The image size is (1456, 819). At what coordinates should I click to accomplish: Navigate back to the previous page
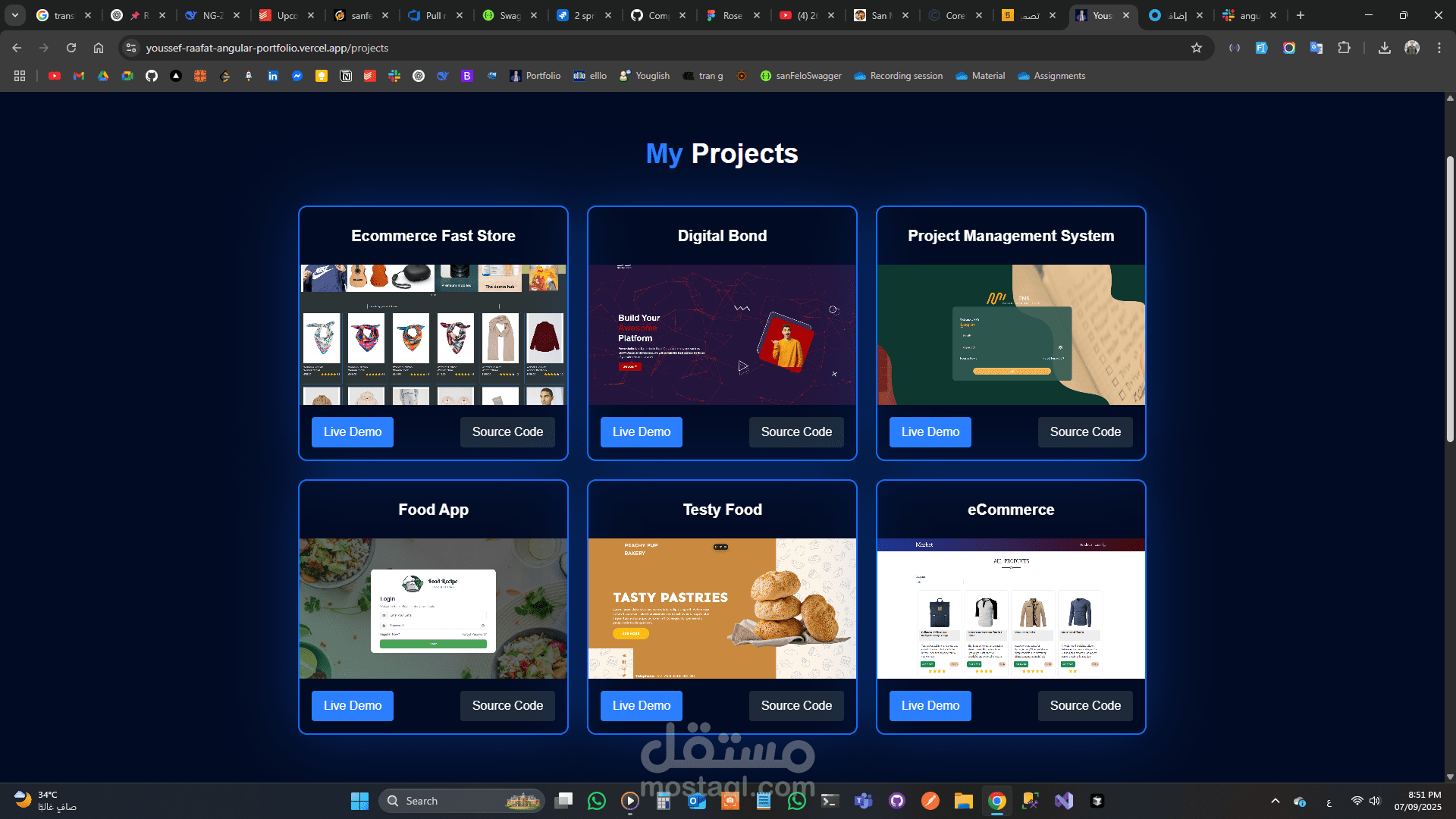click(17, 48)
